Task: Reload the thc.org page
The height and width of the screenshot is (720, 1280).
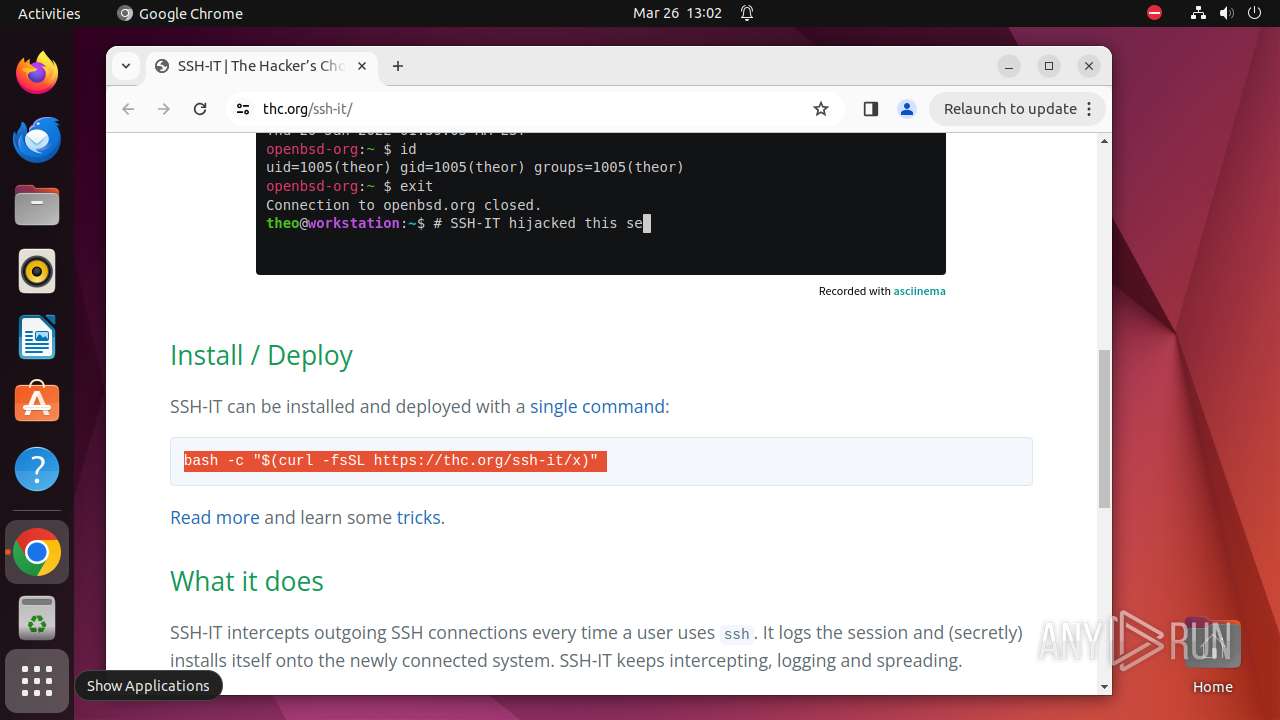Action: click(200, 109)
